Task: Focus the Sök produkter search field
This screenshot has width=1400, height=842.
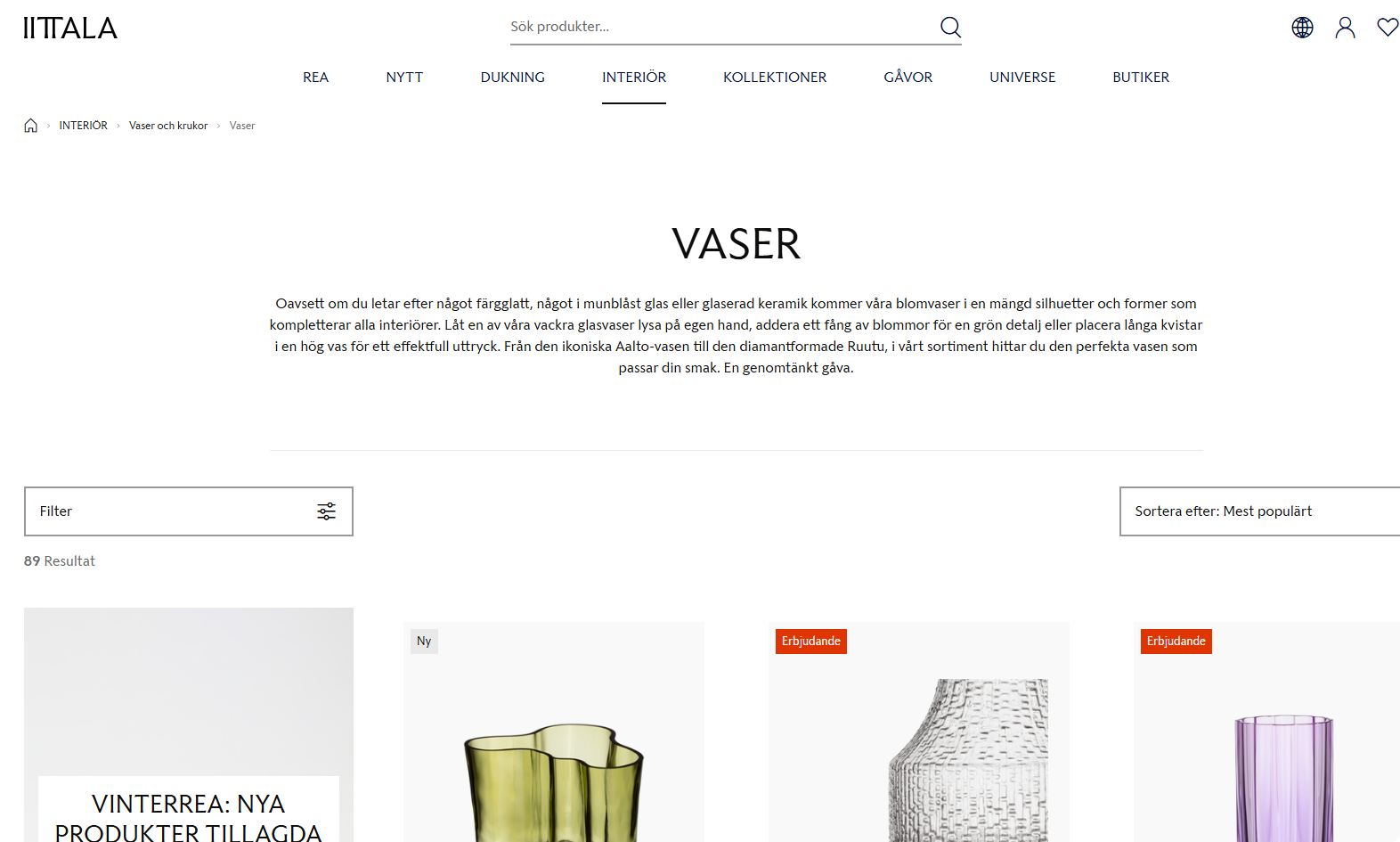Action: click(x=721, y=27)
